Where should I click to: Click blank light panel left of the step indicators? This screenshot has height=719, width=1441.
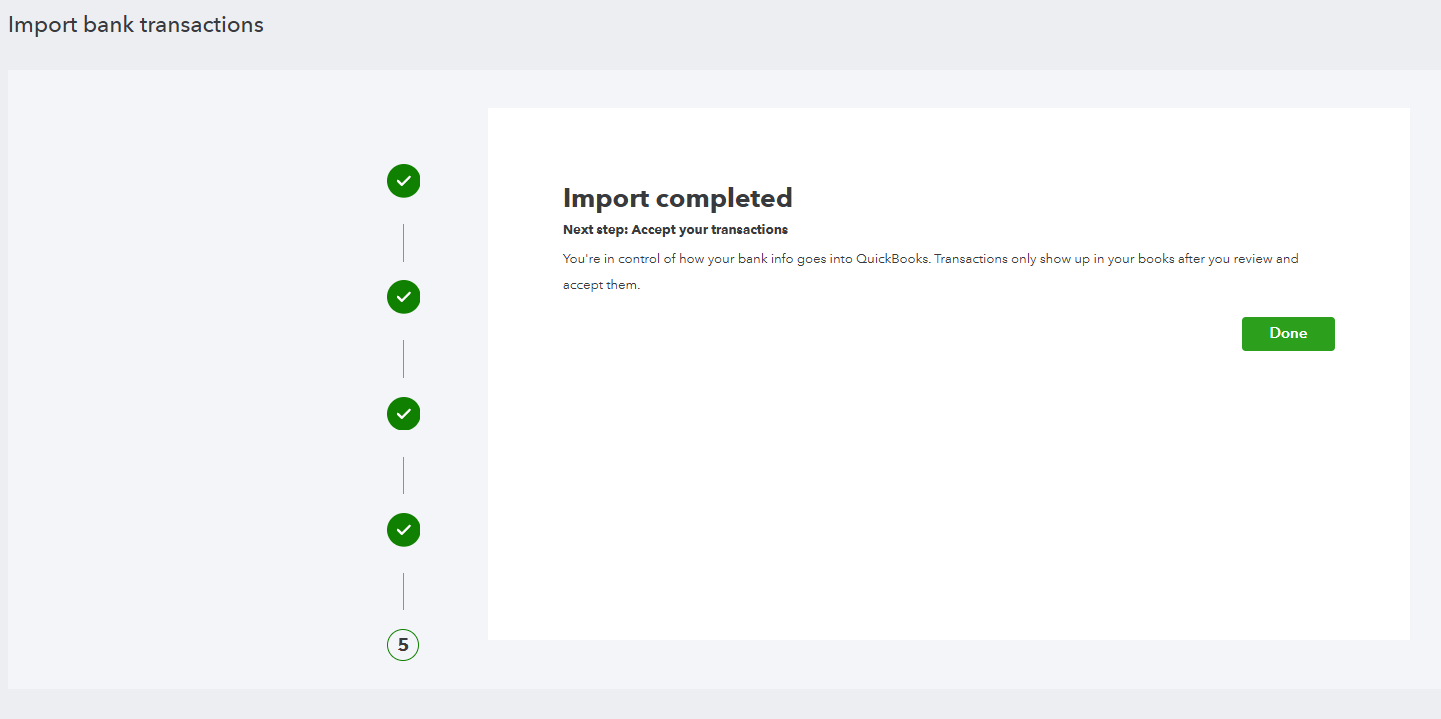[200, 400]
